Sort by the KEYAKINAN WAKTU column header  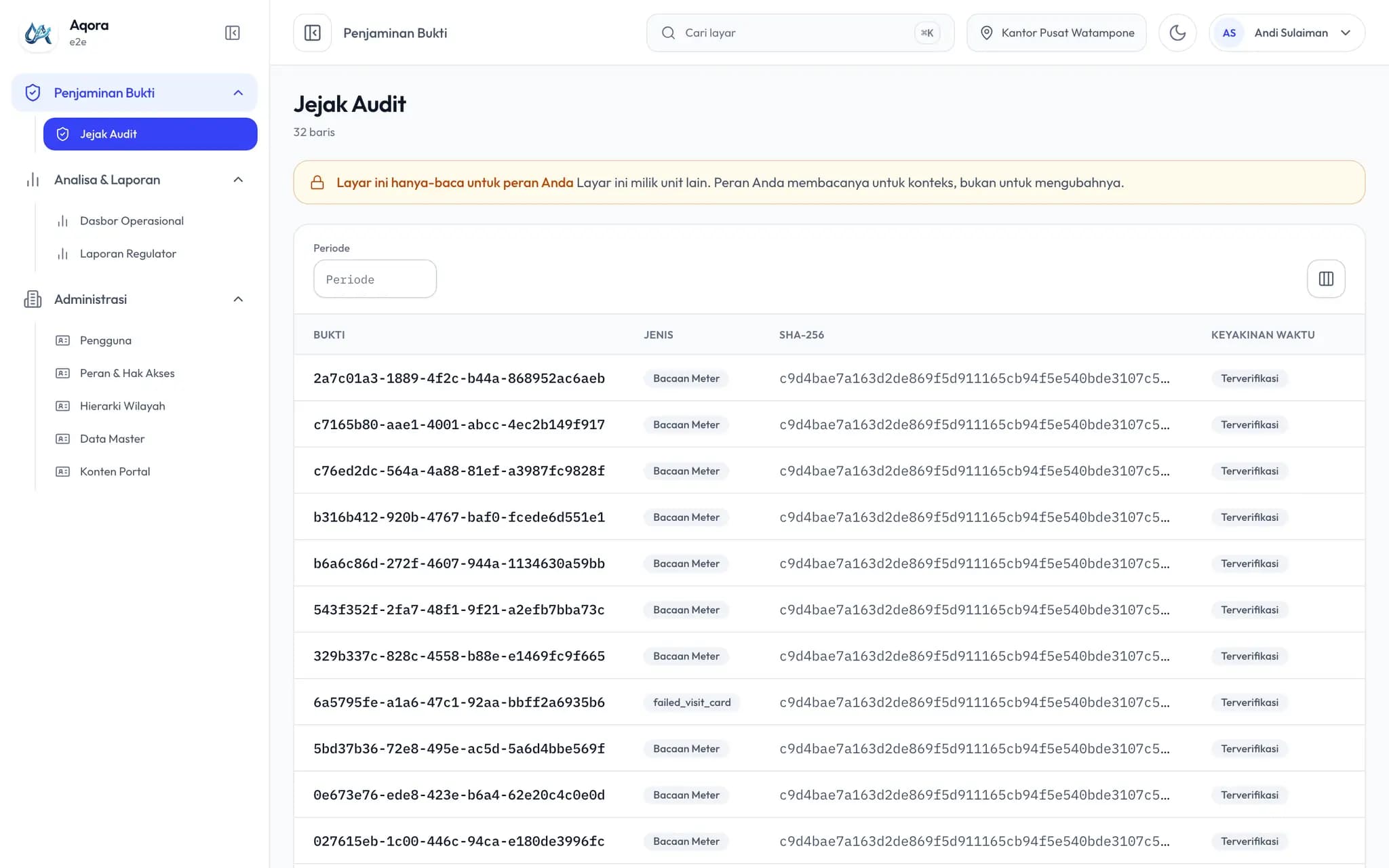coord(1263,335)
